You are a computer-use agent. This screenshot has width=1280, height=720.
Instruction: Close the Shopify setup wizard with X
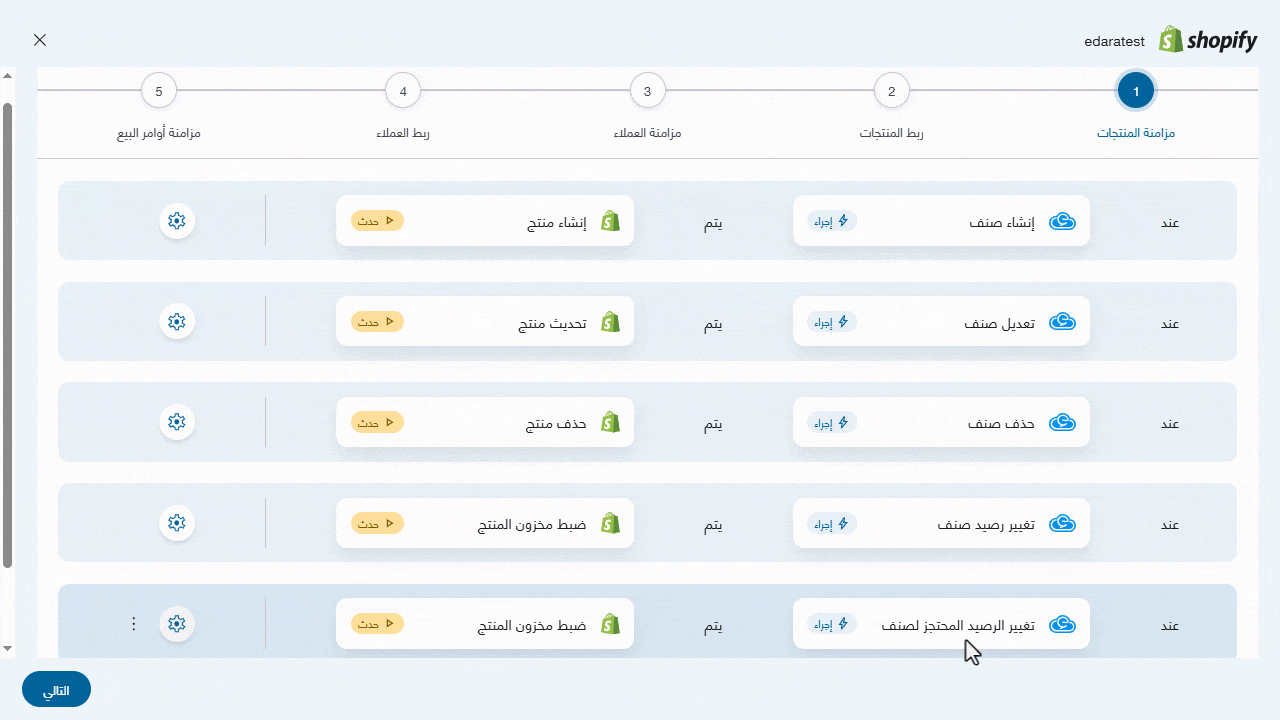tap(40, 40)
